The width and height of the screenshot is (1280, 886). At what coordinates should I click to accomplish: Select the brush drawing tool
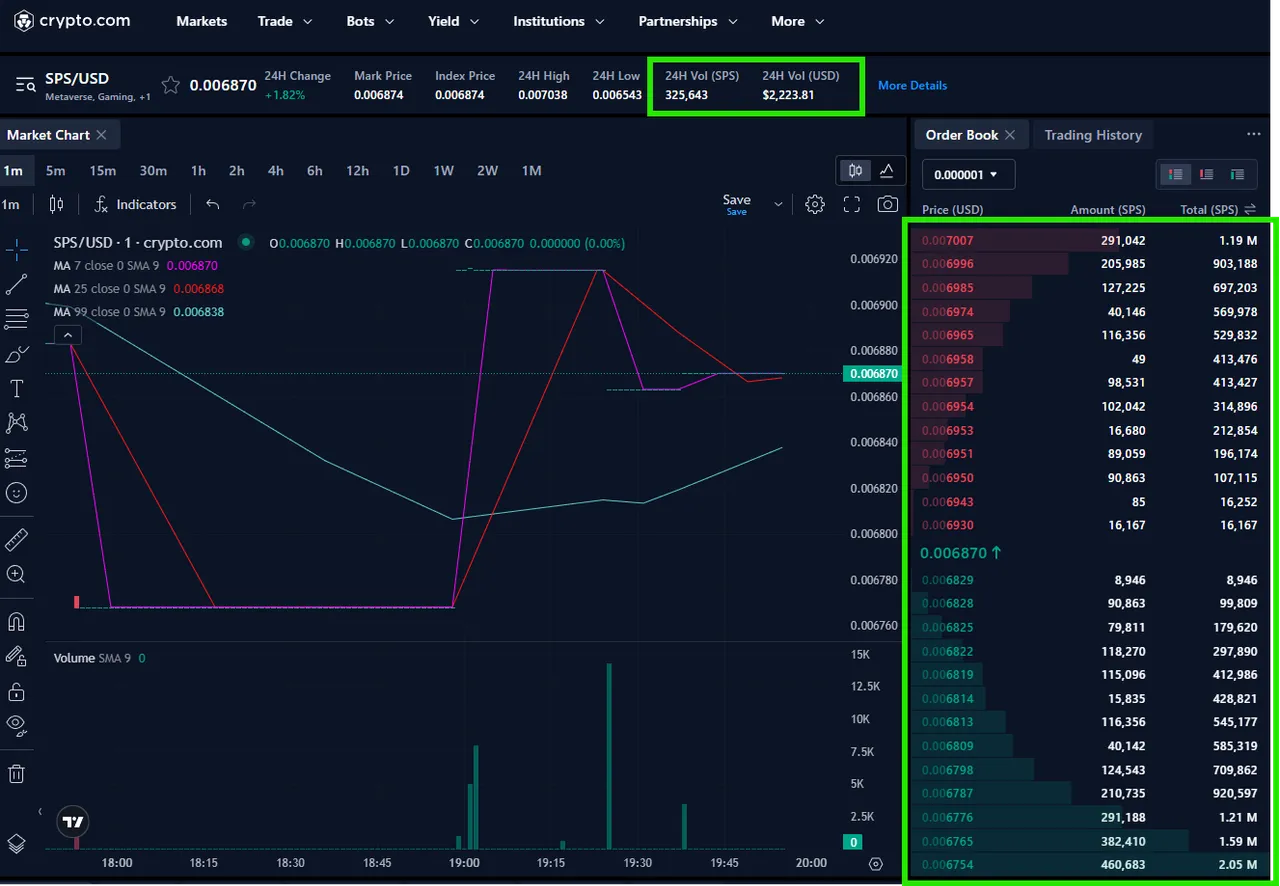tap(16, 354)
